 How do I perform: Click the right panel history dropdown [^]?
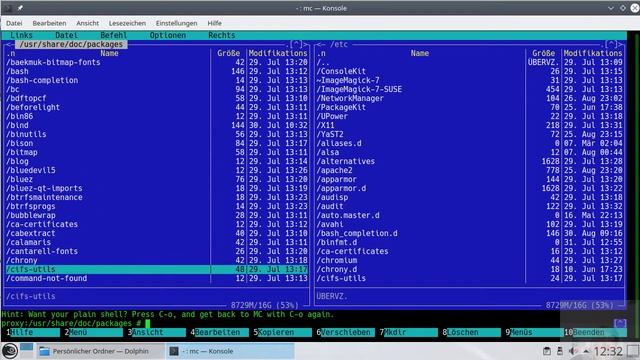click(x=611, y=44)
